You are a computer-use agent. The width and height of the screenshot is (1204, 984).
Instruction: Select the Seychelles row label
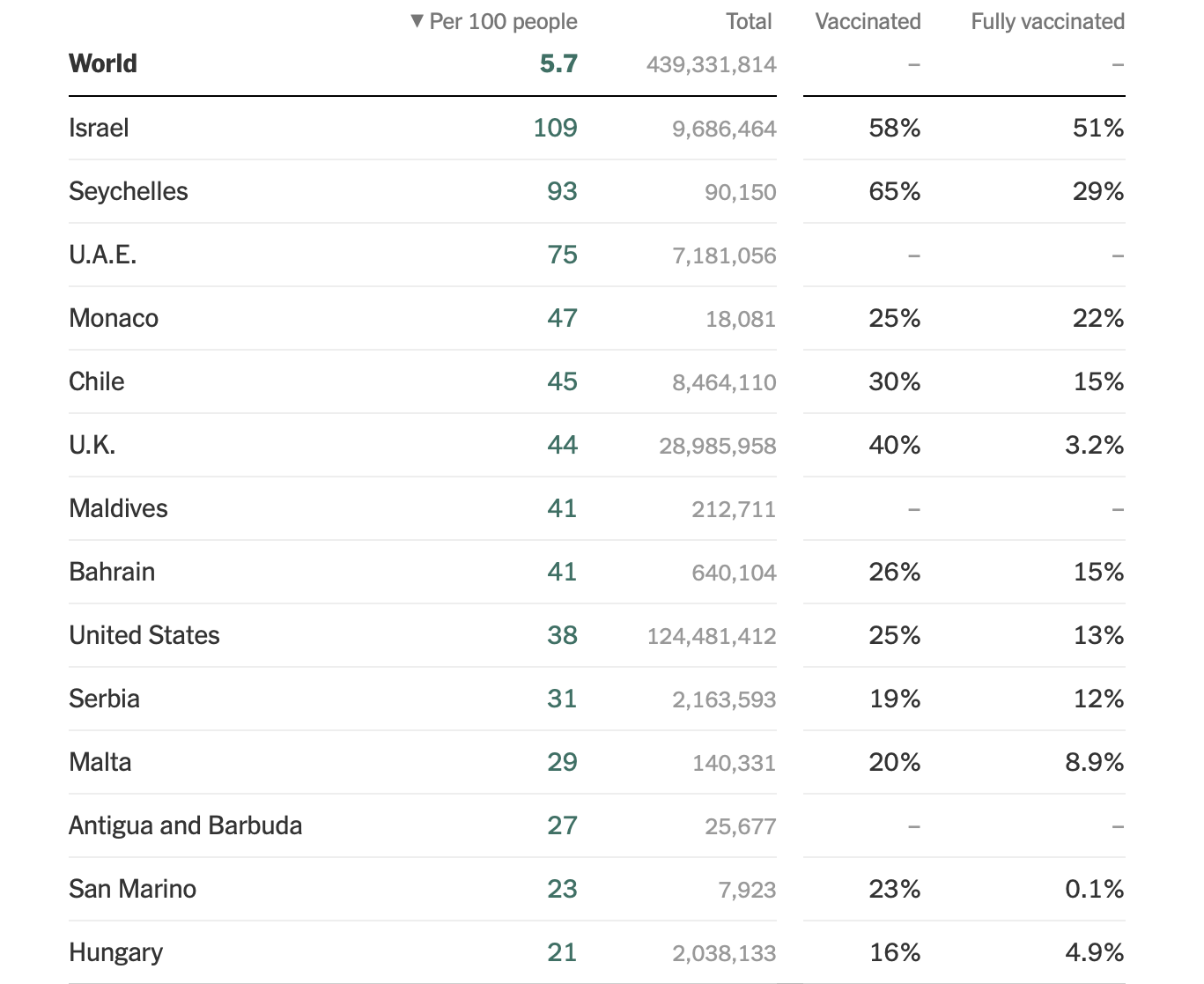(129, 192)
